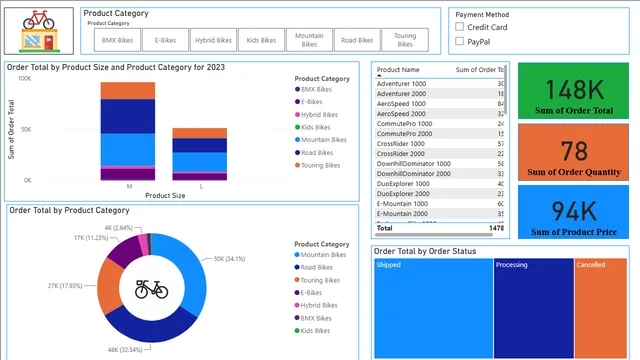The width and height of the screenshot is (640, 360).
Task: Click Road Bikes legend marker in bar chart
Action: pos(298,153)
